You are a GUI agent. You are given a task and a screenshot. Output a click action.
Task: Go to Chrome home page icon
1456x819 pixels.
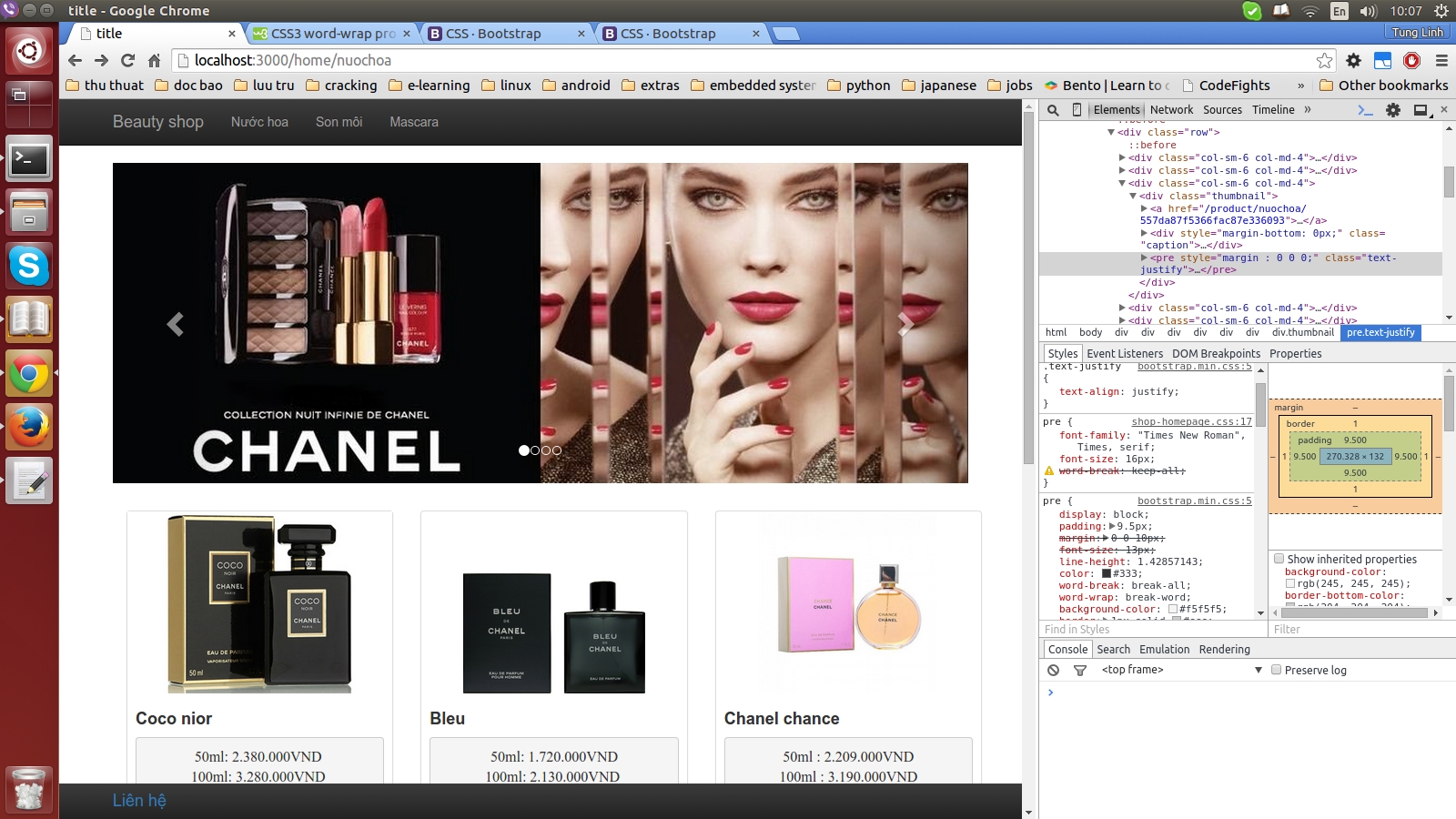pyautogui.click(x=154, y=60)
